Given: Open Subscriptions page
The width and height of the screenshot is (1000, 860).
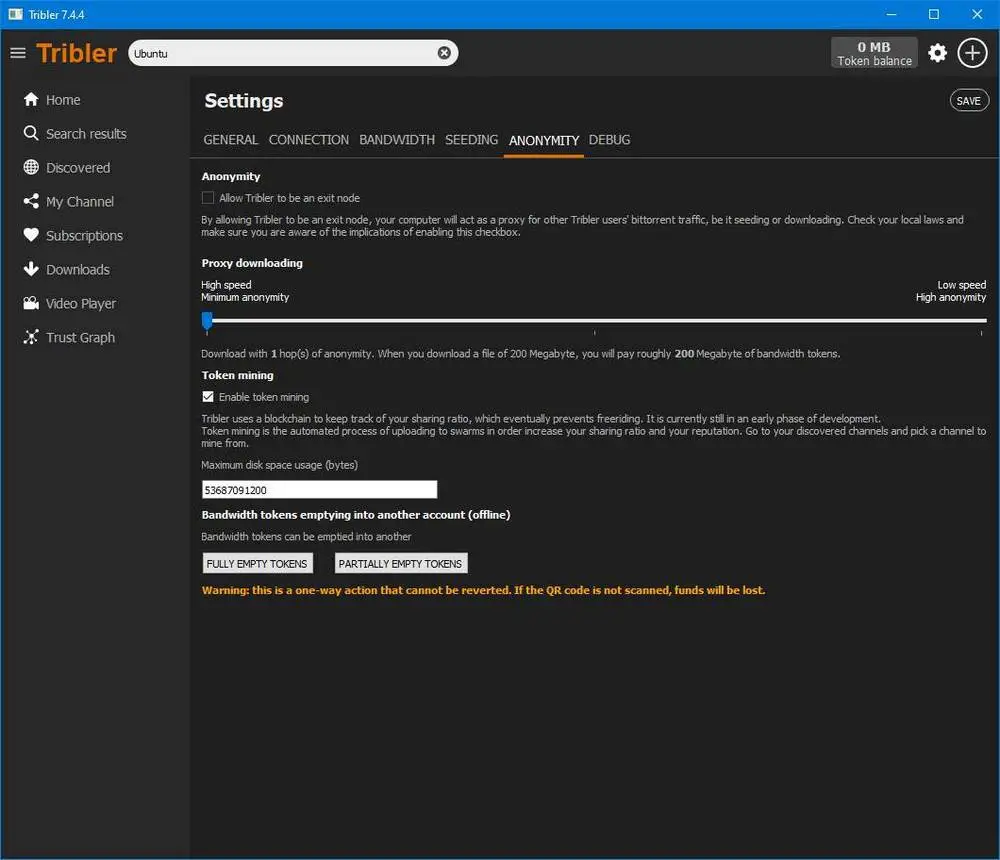Looking at the screenshot, I should point(84,235).
